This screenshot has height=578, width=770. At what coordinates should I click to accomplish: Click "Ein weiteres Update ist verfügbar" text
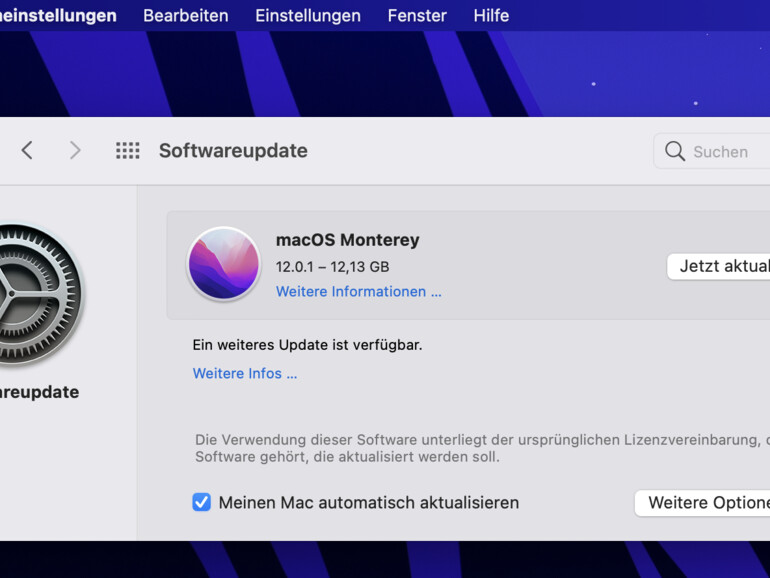point(307,344)
